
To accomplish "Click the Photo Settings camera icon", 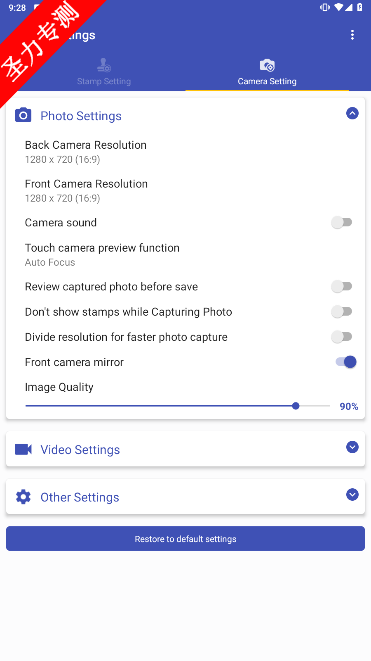I will pyautogui.click(x=23, y=115).
